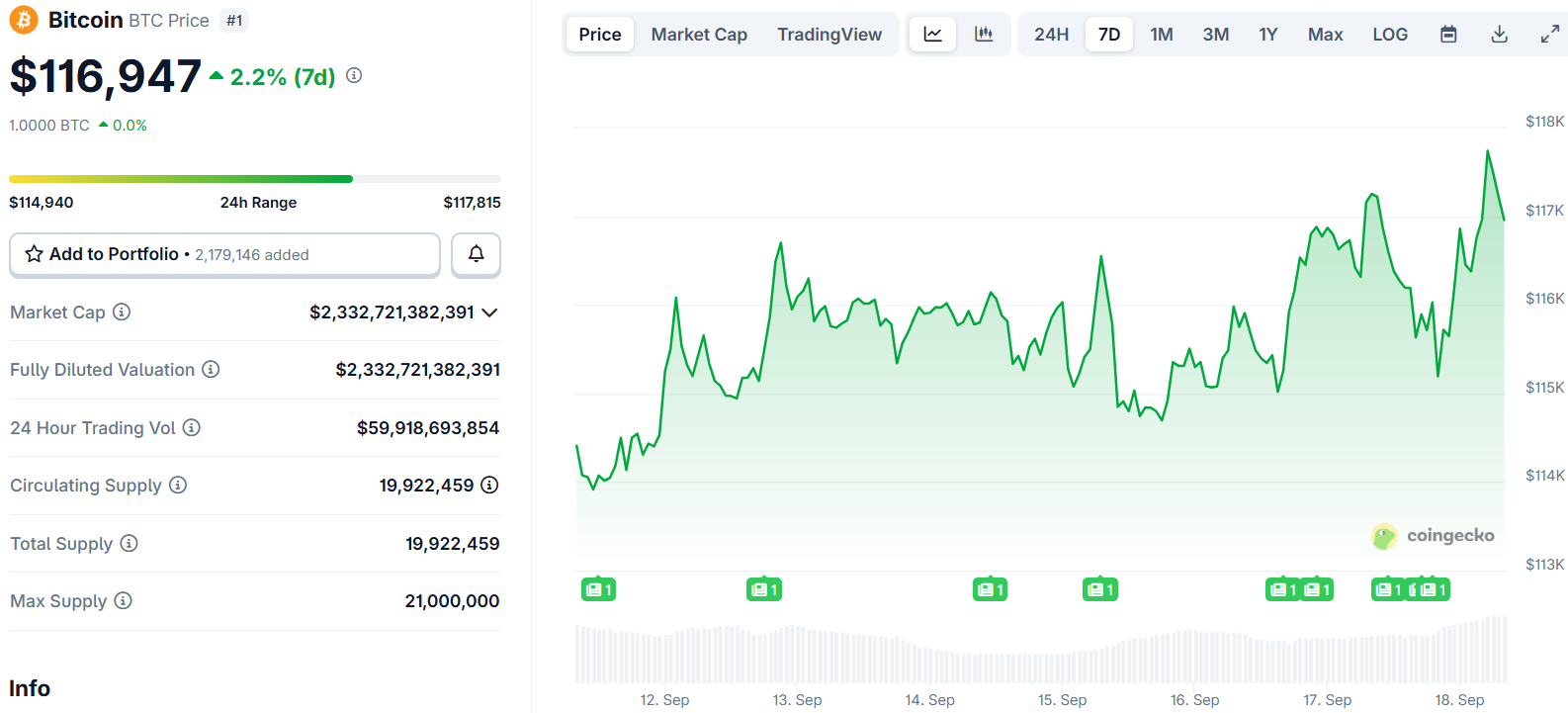Screen dimensions: 1568x713
Task: Open the Fully Diluted Valuation info icon
Action: tap(211, 369)
